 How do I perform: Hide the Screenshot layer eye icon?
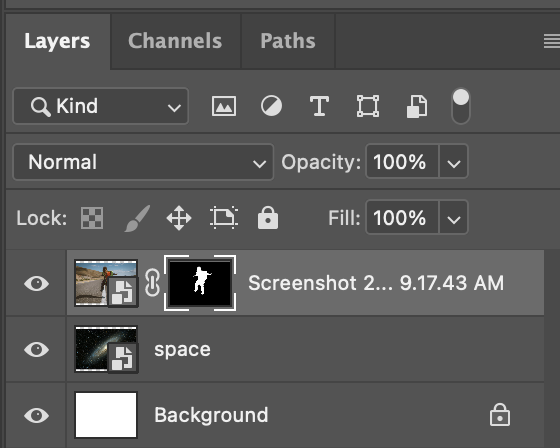(x=36, y=283)
